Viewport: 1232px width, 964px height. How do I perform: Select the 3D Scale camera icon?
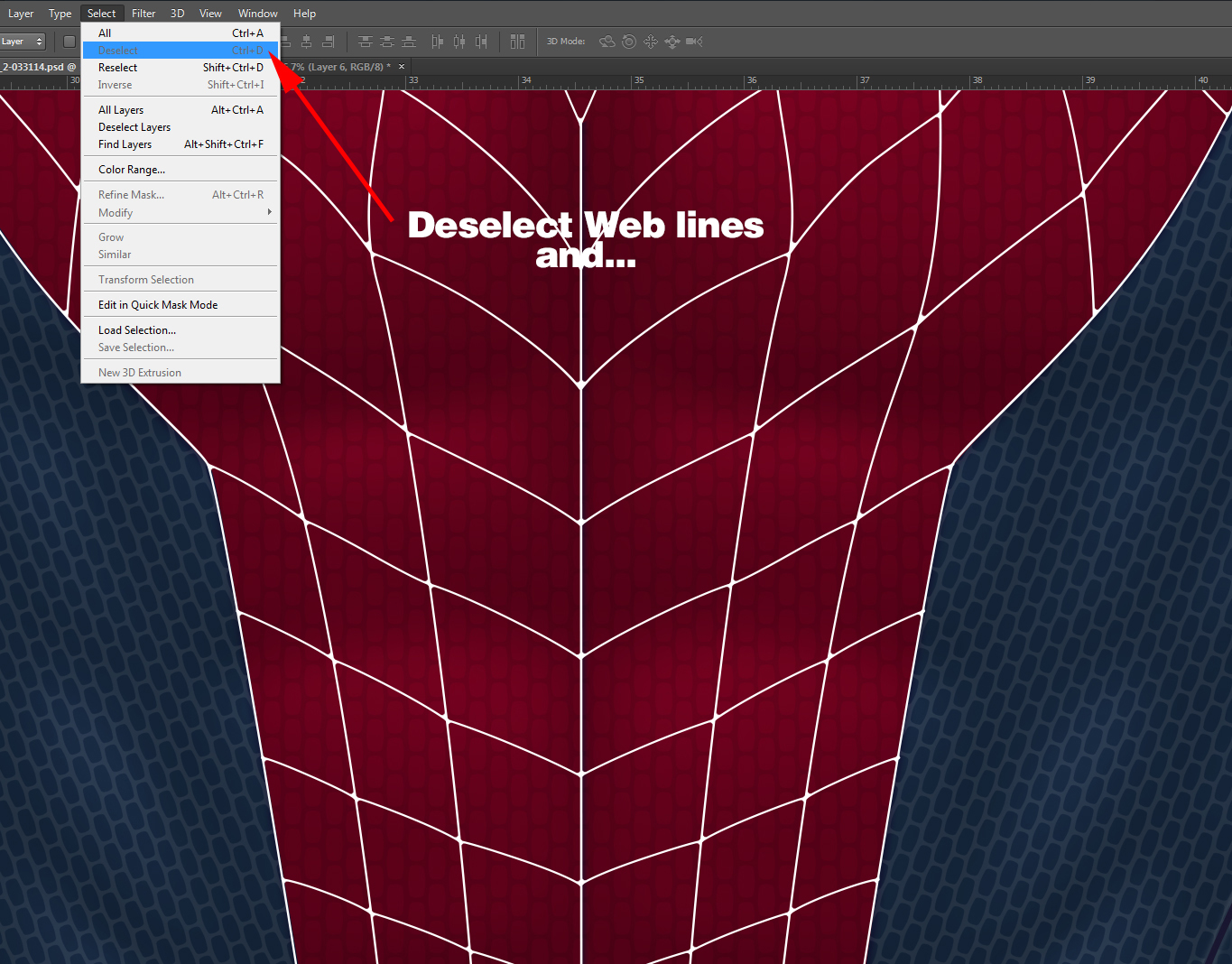[x=694, y=42]
